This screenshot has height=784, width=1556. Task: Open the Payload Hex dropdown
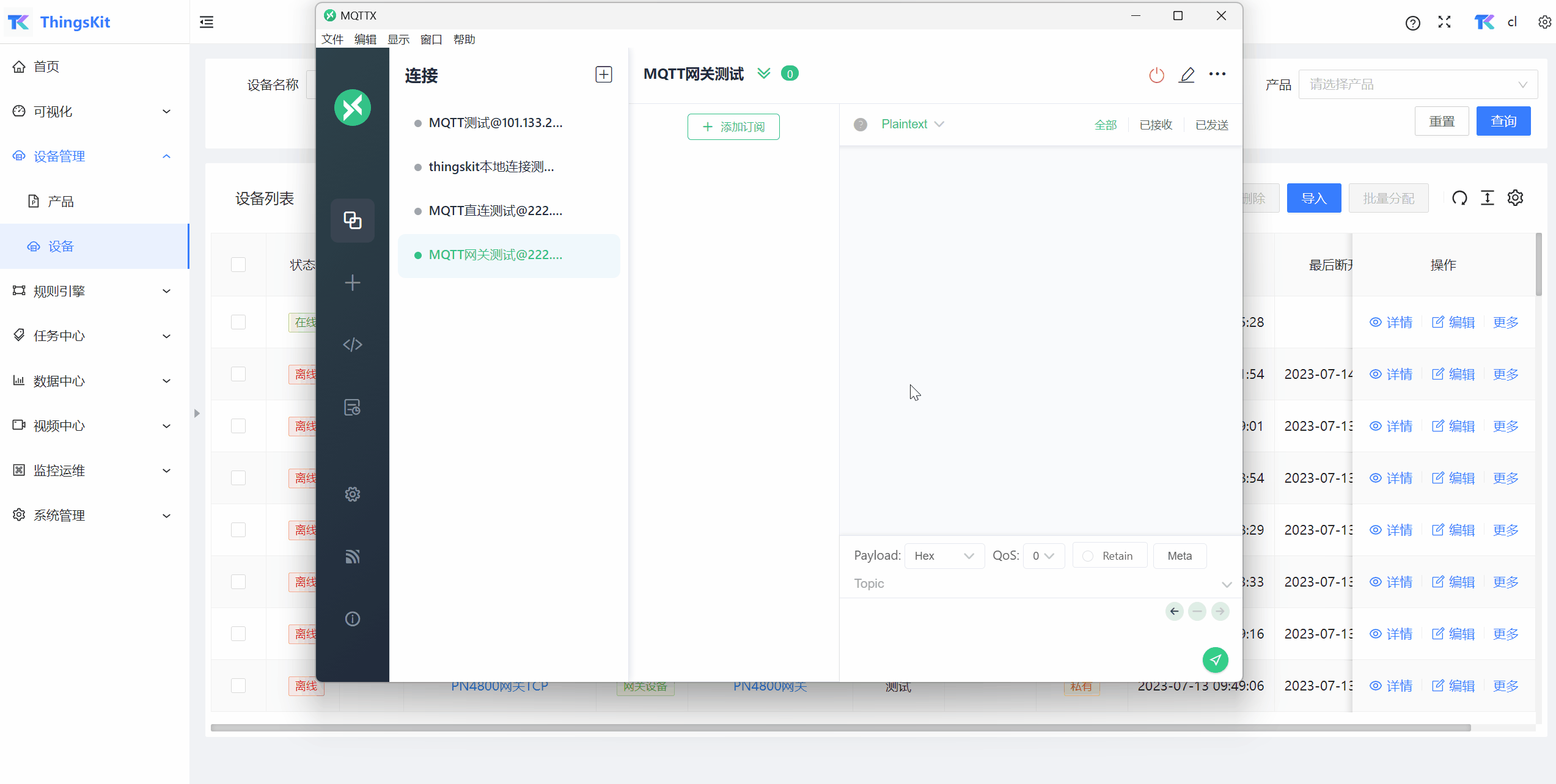pyautogui.click(x=944, y=556)
